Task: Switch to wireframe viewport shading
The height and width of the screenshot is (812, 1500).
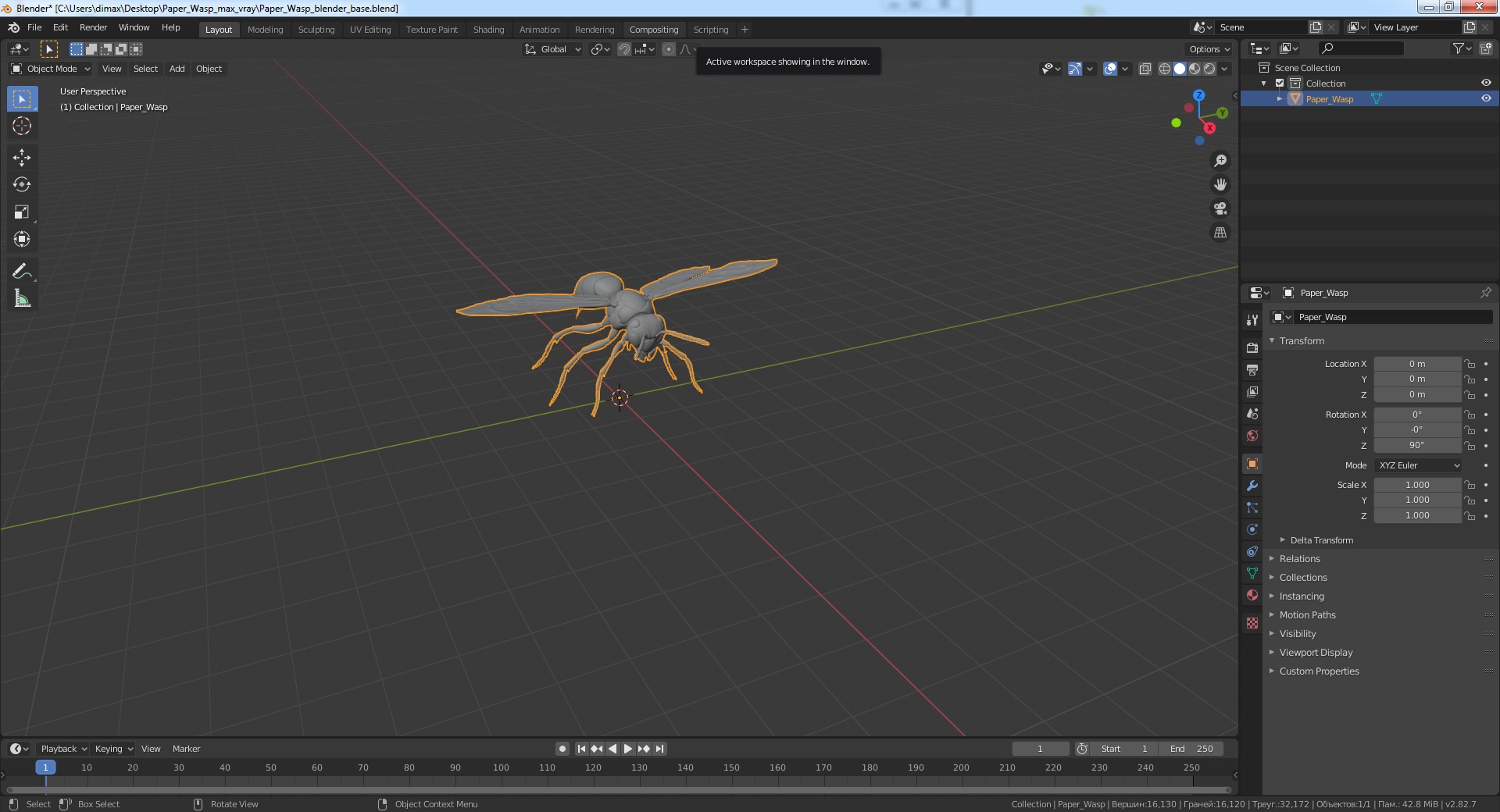Action: [1164, 69]
